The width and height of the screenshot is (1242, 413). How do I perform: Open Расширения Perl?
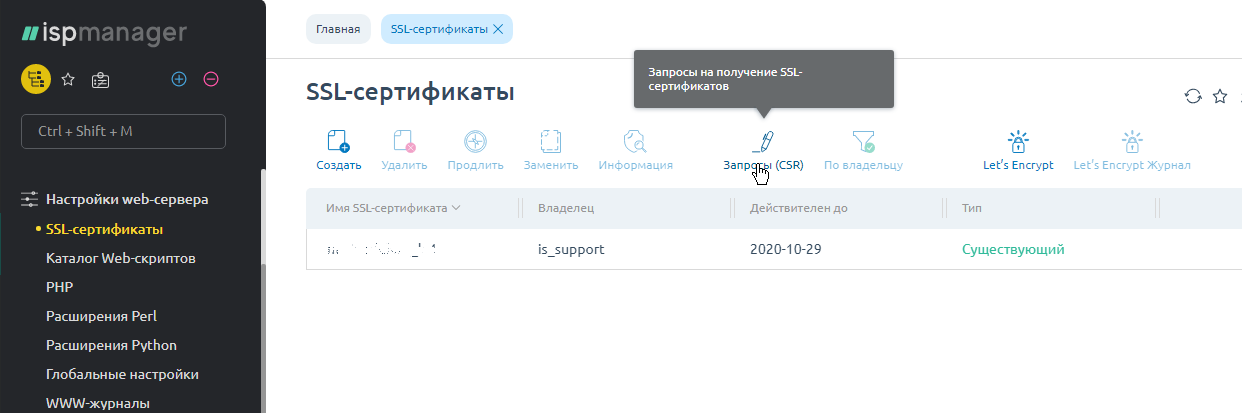pyautogui.click(x=101, y=316)
